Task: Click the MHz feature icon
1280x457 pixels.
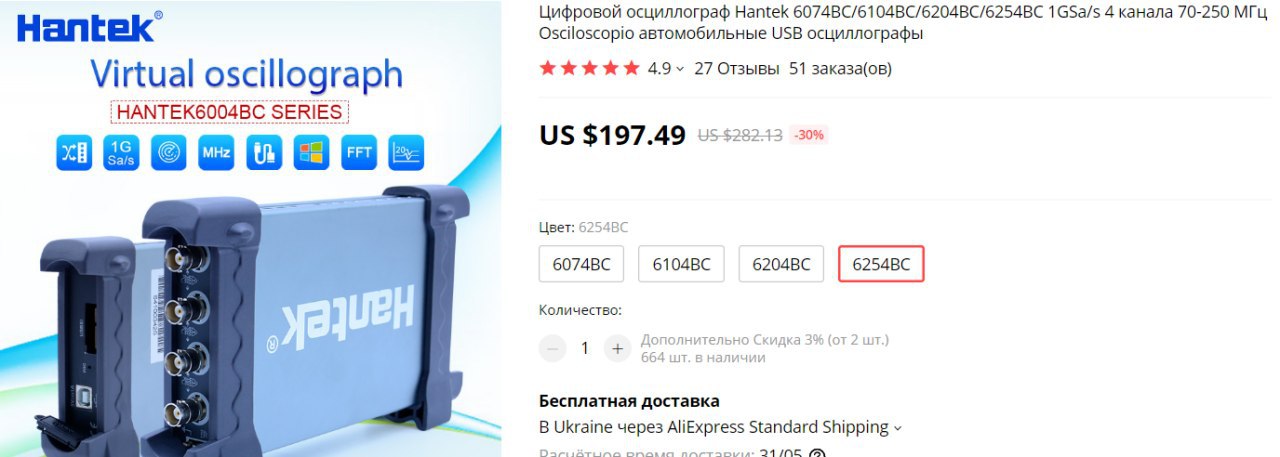Action: [216, 153]
